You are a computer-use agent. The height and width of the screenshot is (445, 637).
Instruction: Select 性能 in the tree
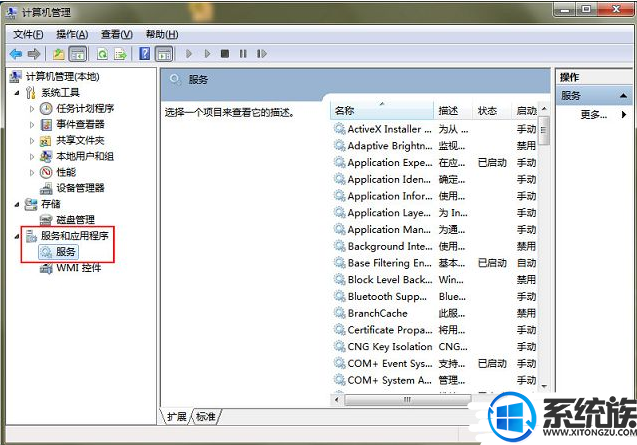[x=66, y=172]
